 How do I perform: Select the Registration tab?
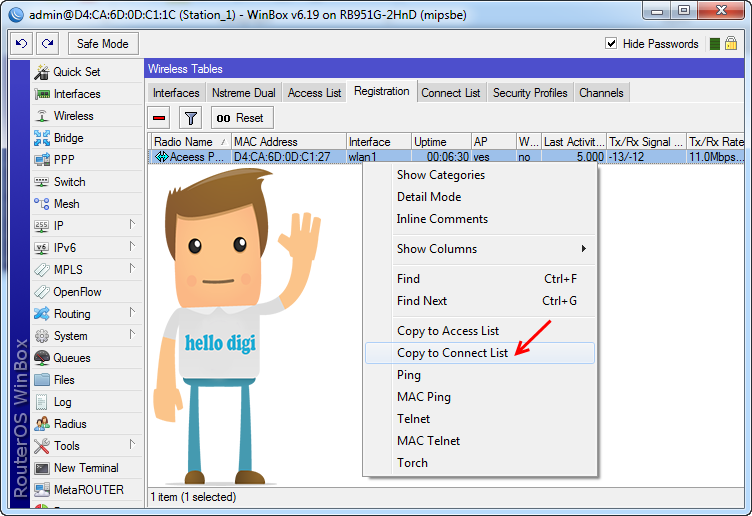[x=382, y=91]
